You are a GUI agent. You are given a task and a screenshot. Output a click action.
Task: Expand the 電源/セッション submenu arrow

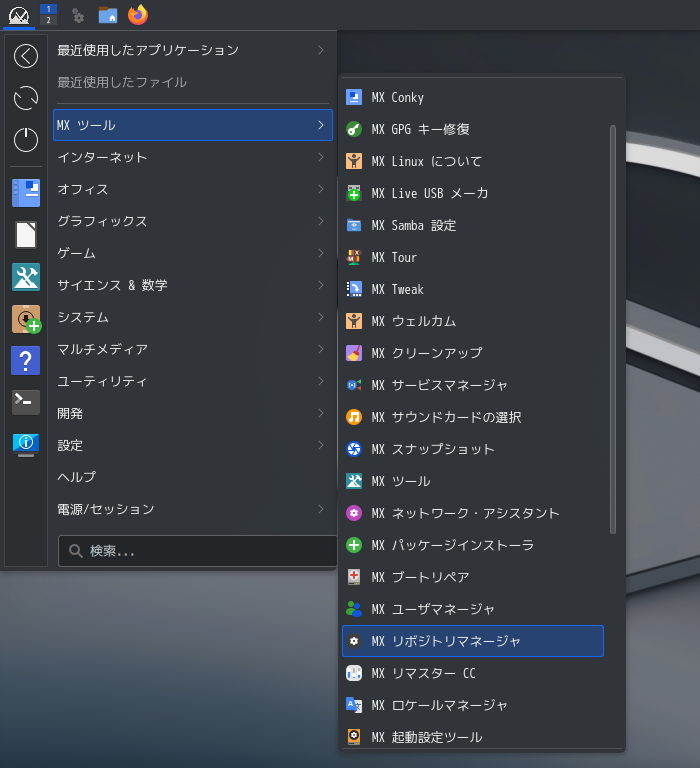[321, 509]
